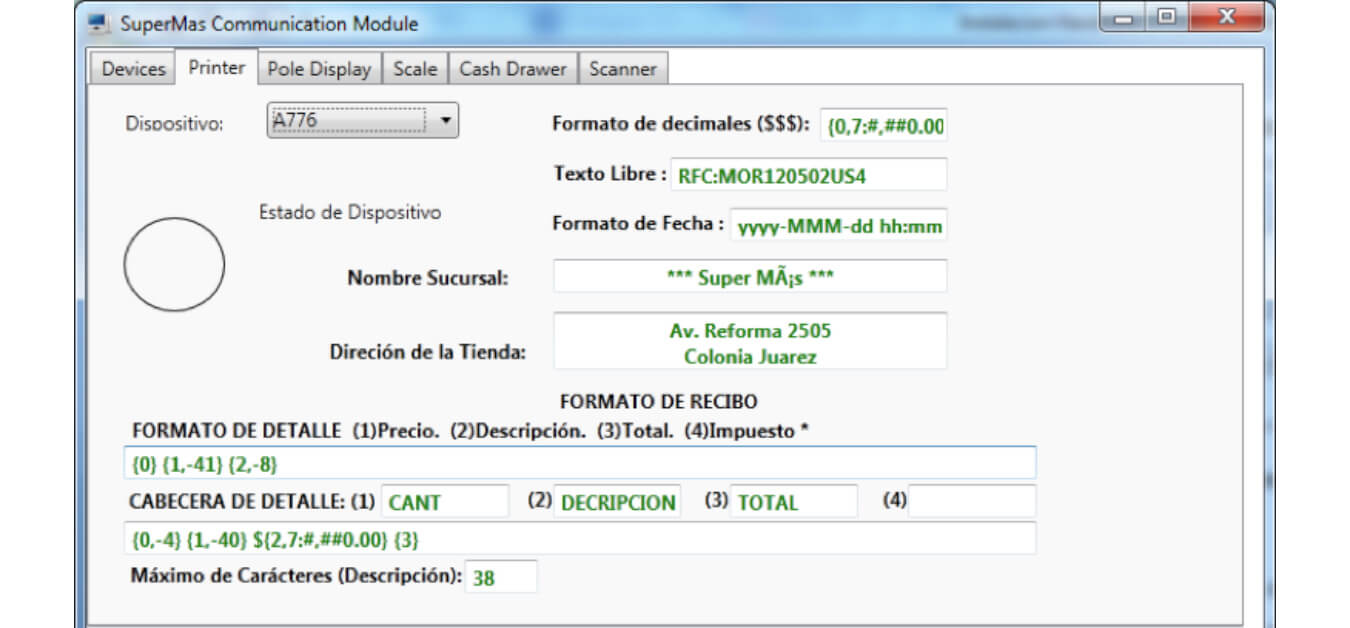Click the Máximo de Carácteres (Descripción) label

(296, 576)
